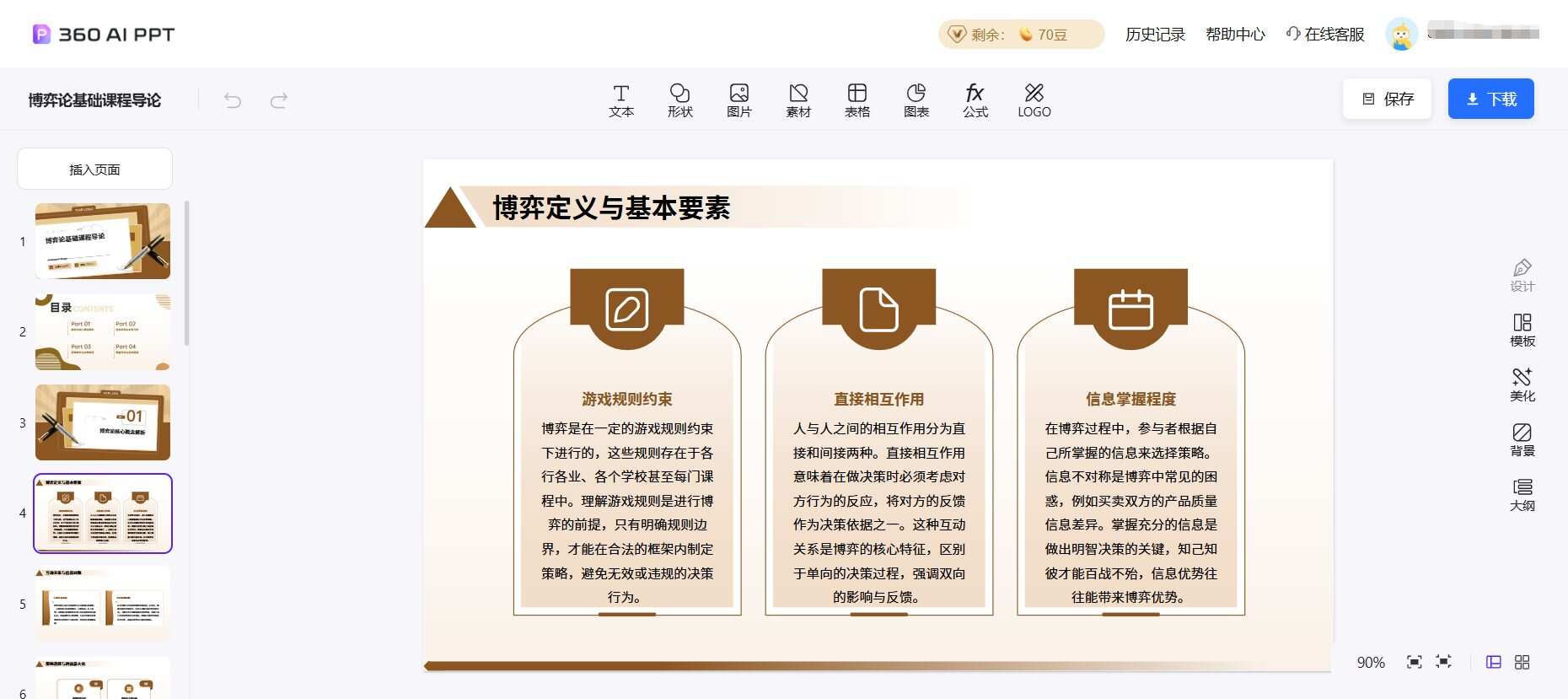Screen dimensions: 1568x699
Task: Open the 设计 design panel
Action: (1522, 276)
